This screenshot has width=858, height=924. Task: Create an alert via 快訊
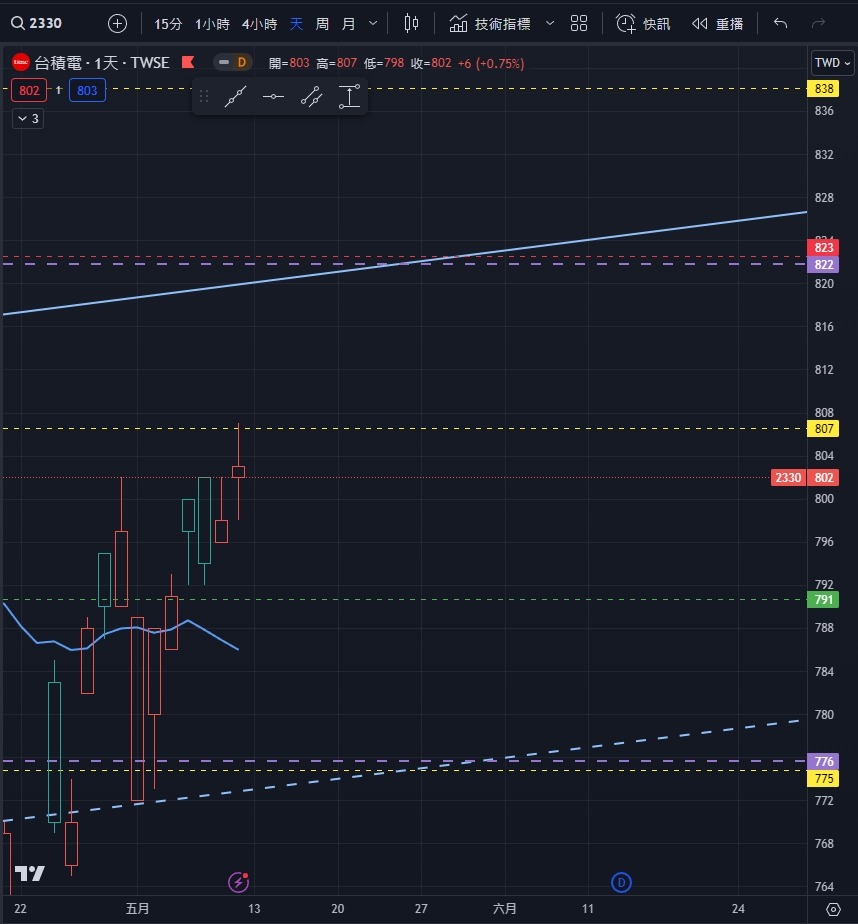click(643, 24)
